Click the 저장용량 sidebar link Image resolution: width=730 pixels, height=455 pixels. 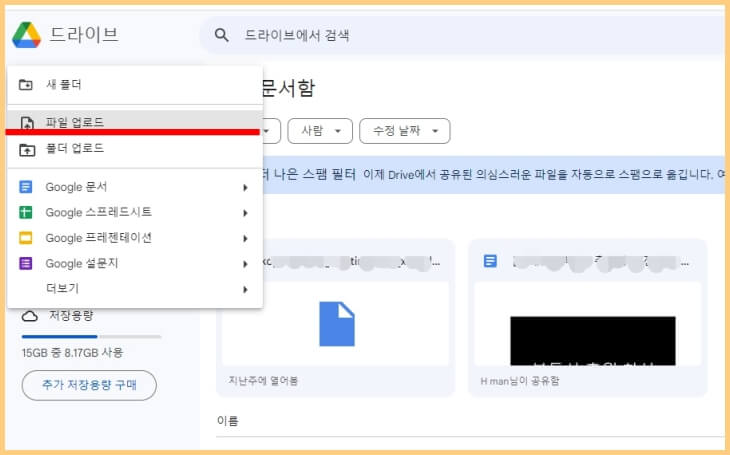[x=71, y=316]
